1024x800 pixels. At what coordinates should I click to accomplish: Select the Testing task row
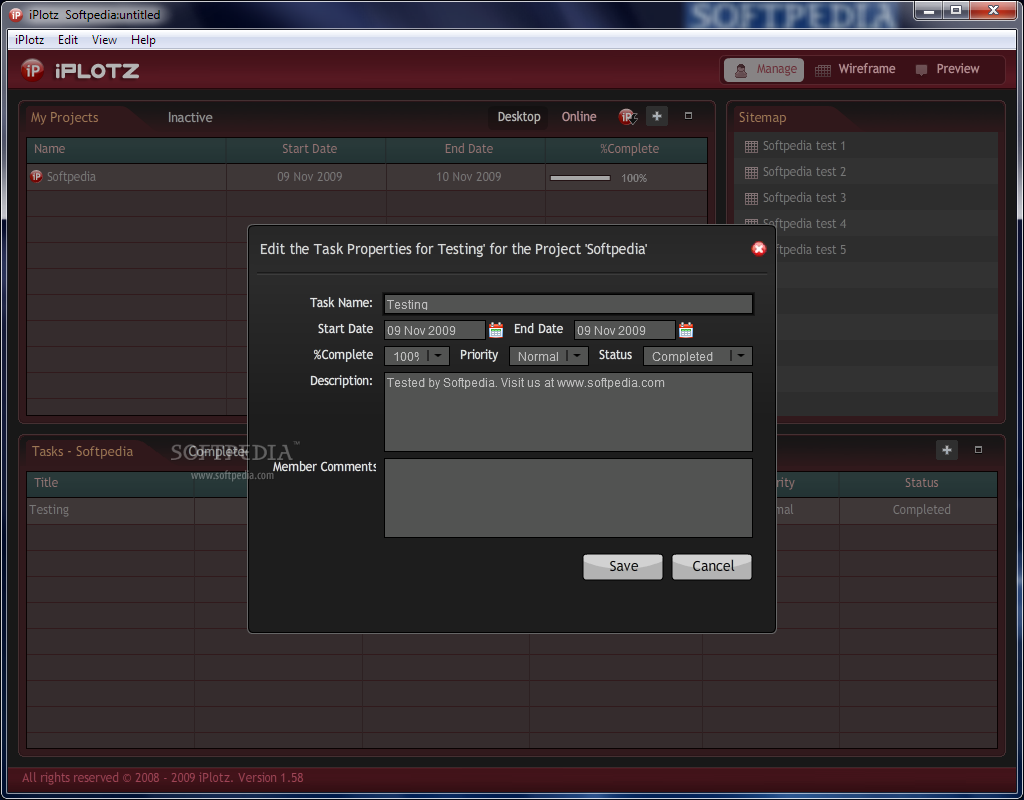coord(49,509)
